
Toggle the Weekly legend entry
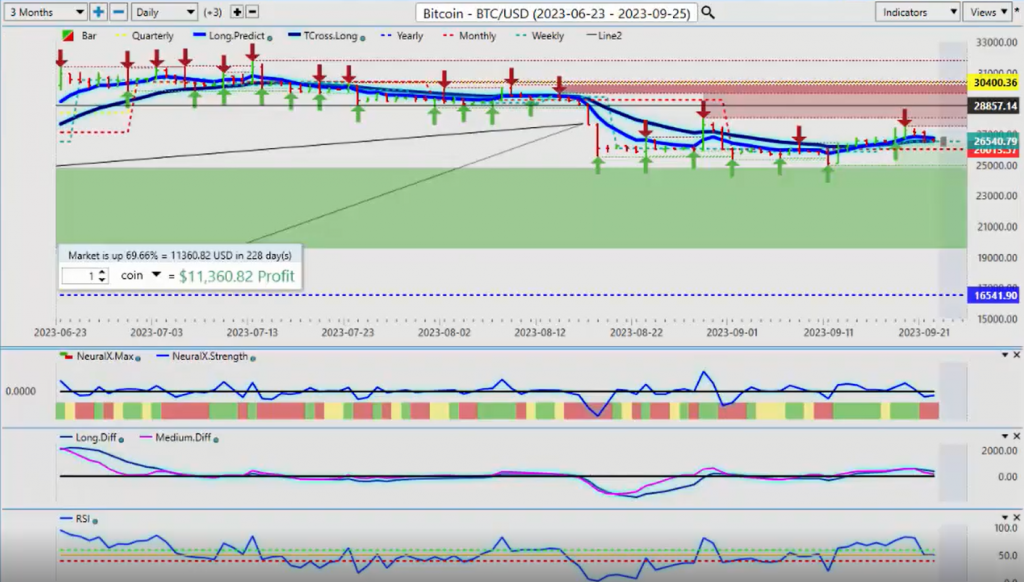tap(539, 36)
